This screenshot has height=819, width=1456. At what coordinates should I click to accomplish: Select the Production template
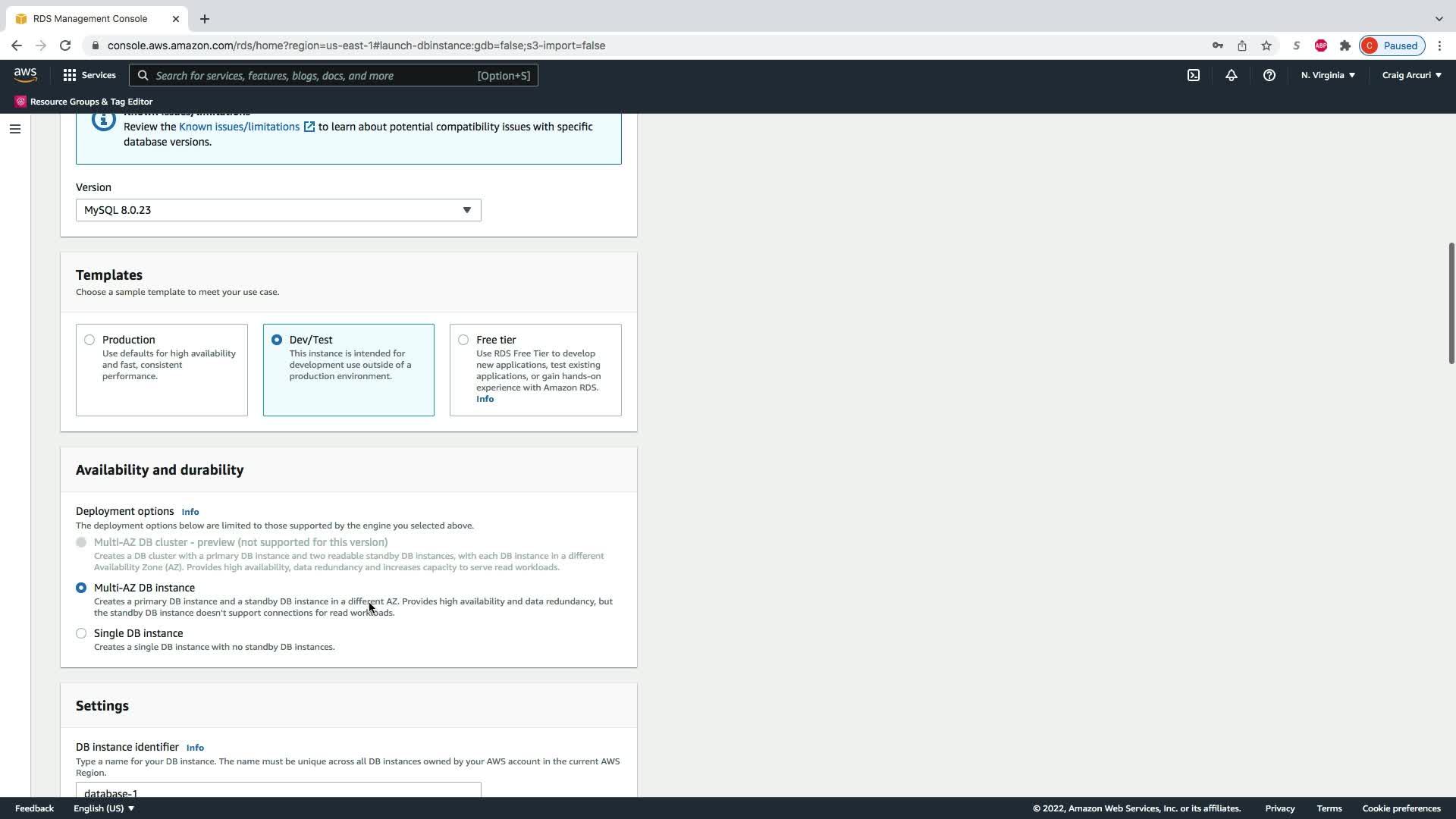point(89,340)
